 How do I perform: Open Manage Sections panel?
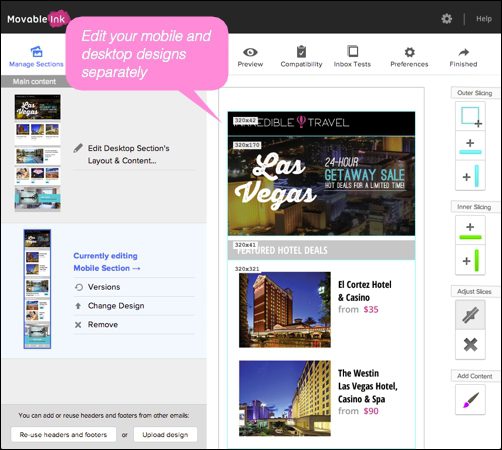(x=36, y=57)
